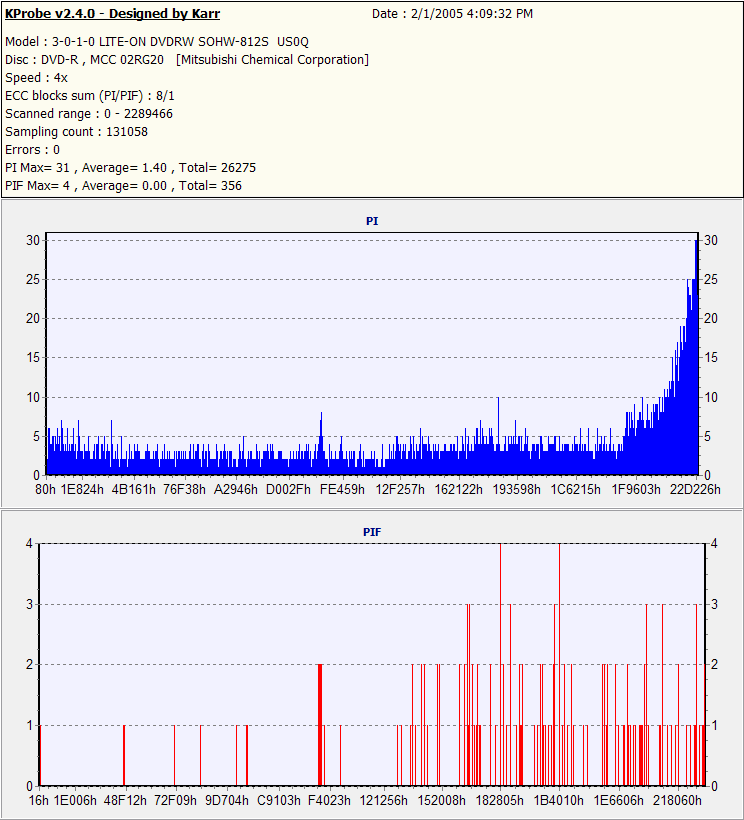Click the thick PIF bar at 2 near F4023h

pos(320,725)
